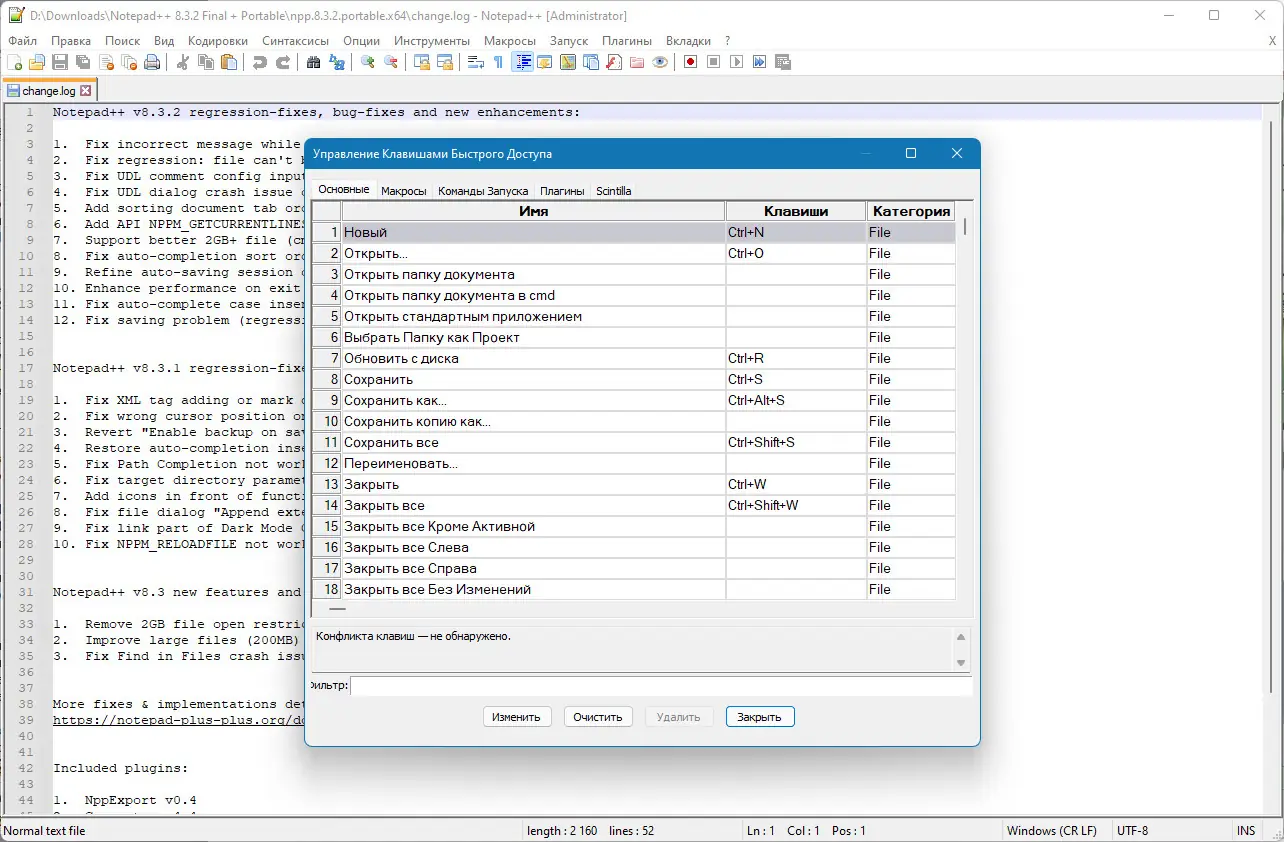
Task: Switch to the Scintilla tab
Action: (613, 191)
